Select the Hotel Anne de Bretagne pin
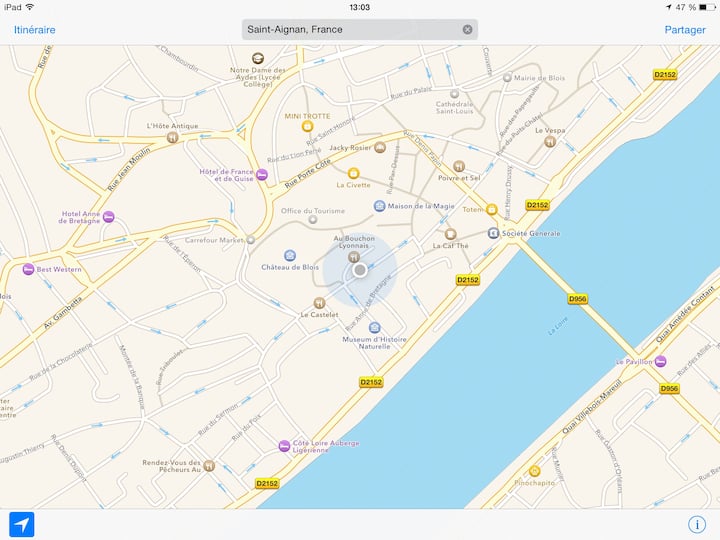This screenshot has height=540, width=720. (109, 216)
